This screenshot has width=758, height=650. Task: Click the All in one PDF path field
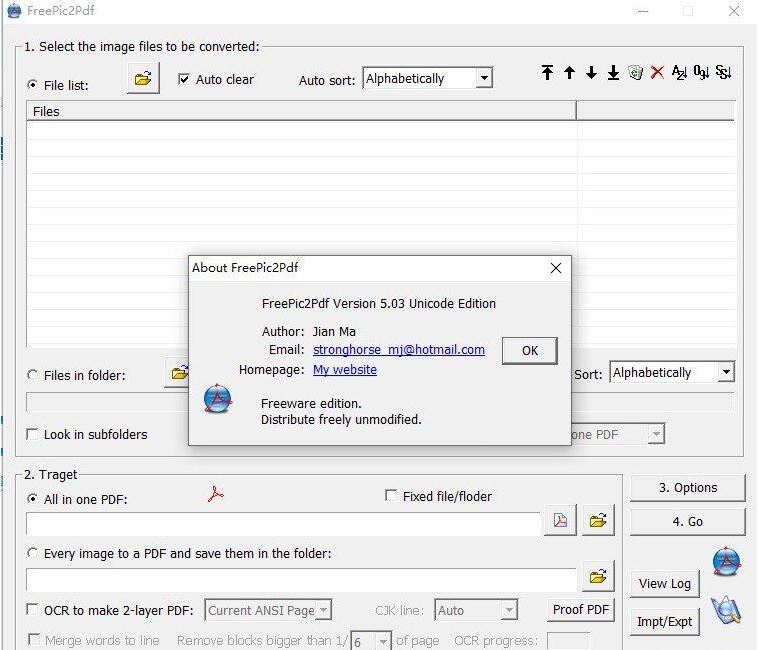tap(283, 524)
